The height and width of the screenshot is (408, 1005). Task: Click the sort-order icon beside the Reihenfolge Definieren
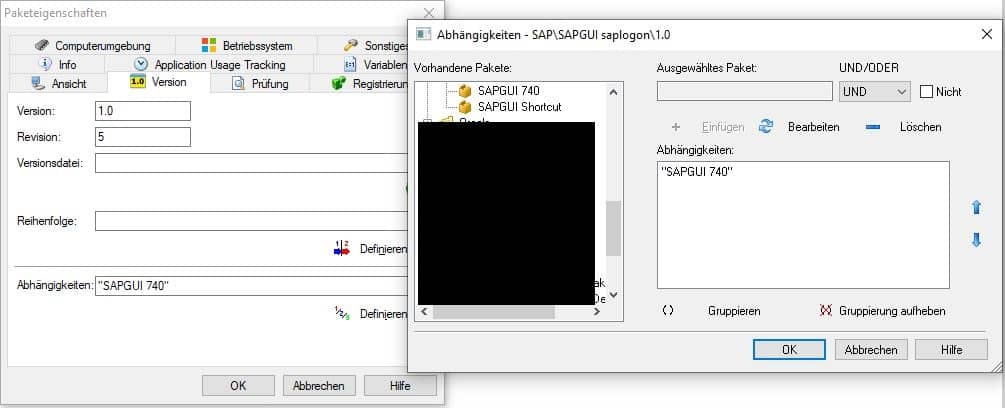(342, 249)
